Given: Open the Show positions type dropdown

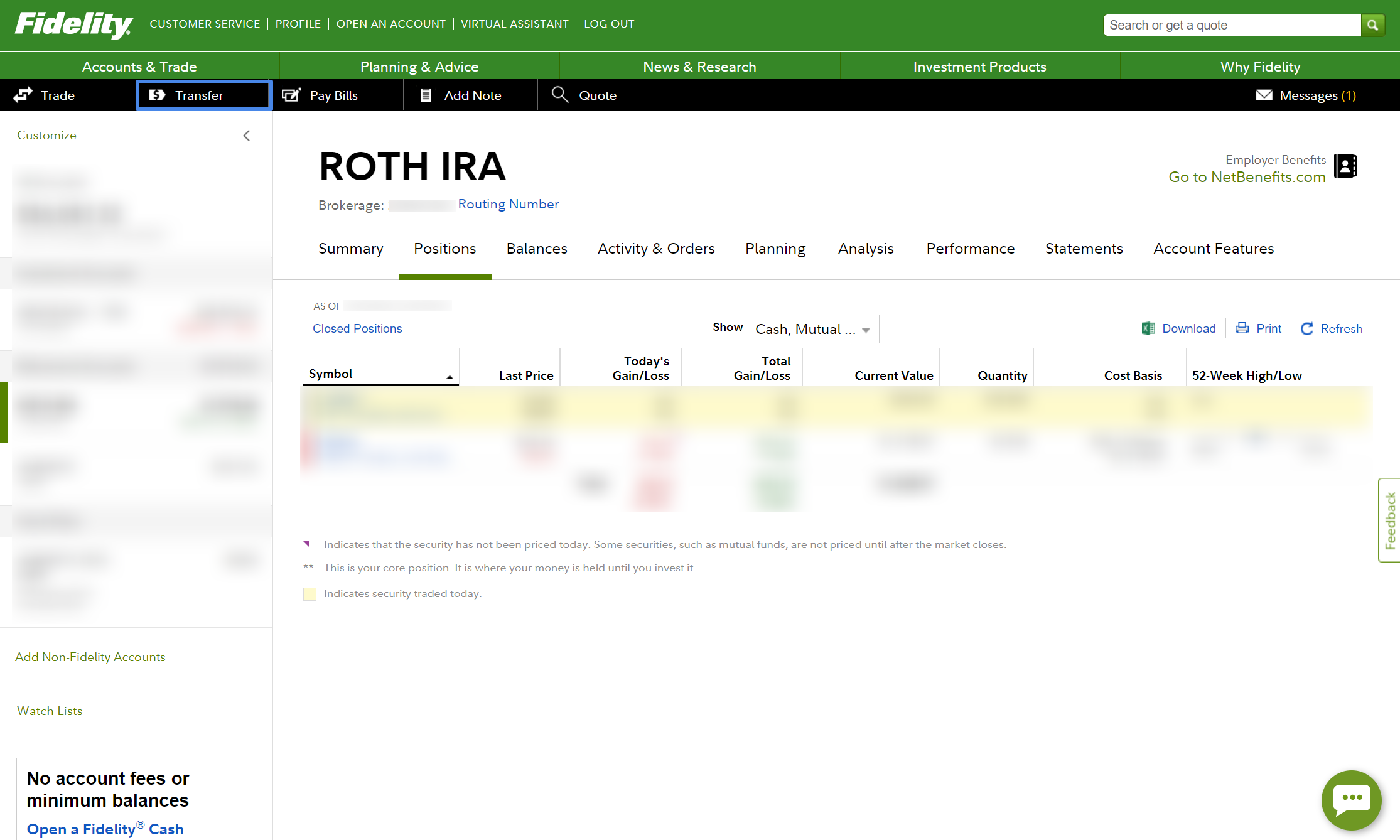Looking at the screenshot, I should coord(813,329).
